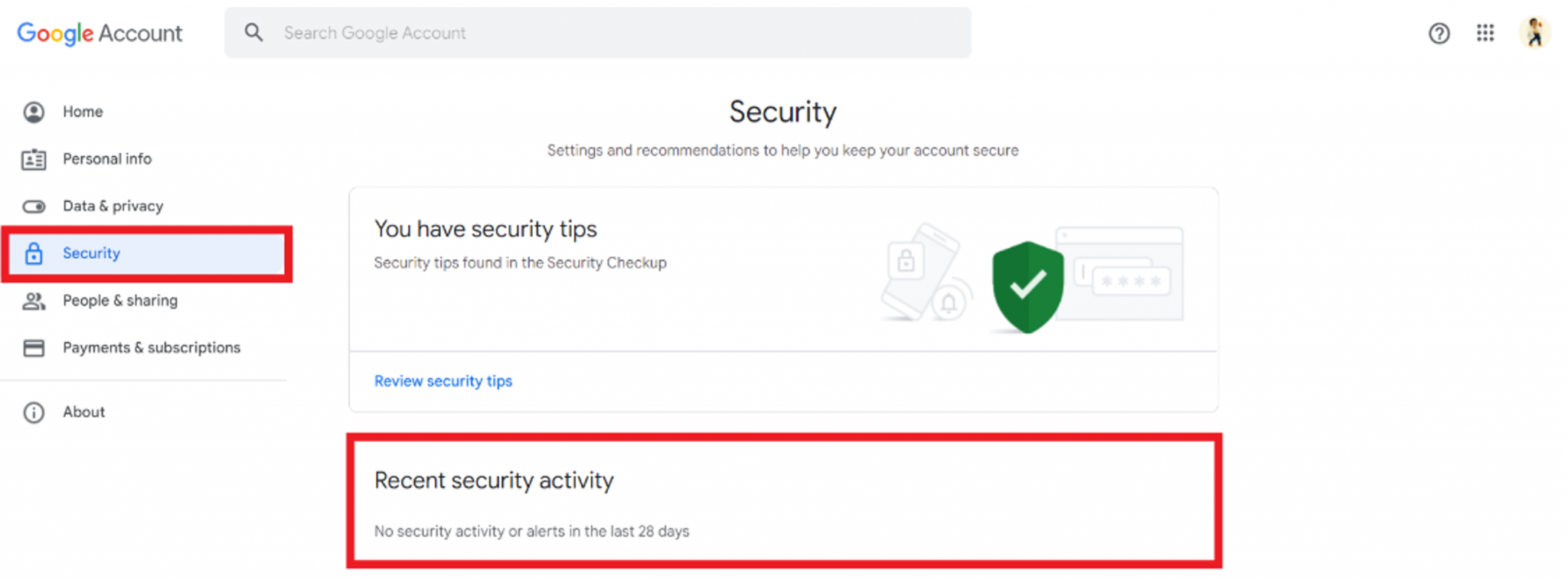Screen dimensions: 1568x582
Task: Select People & sharing menu entry
Action: [120, 301]
